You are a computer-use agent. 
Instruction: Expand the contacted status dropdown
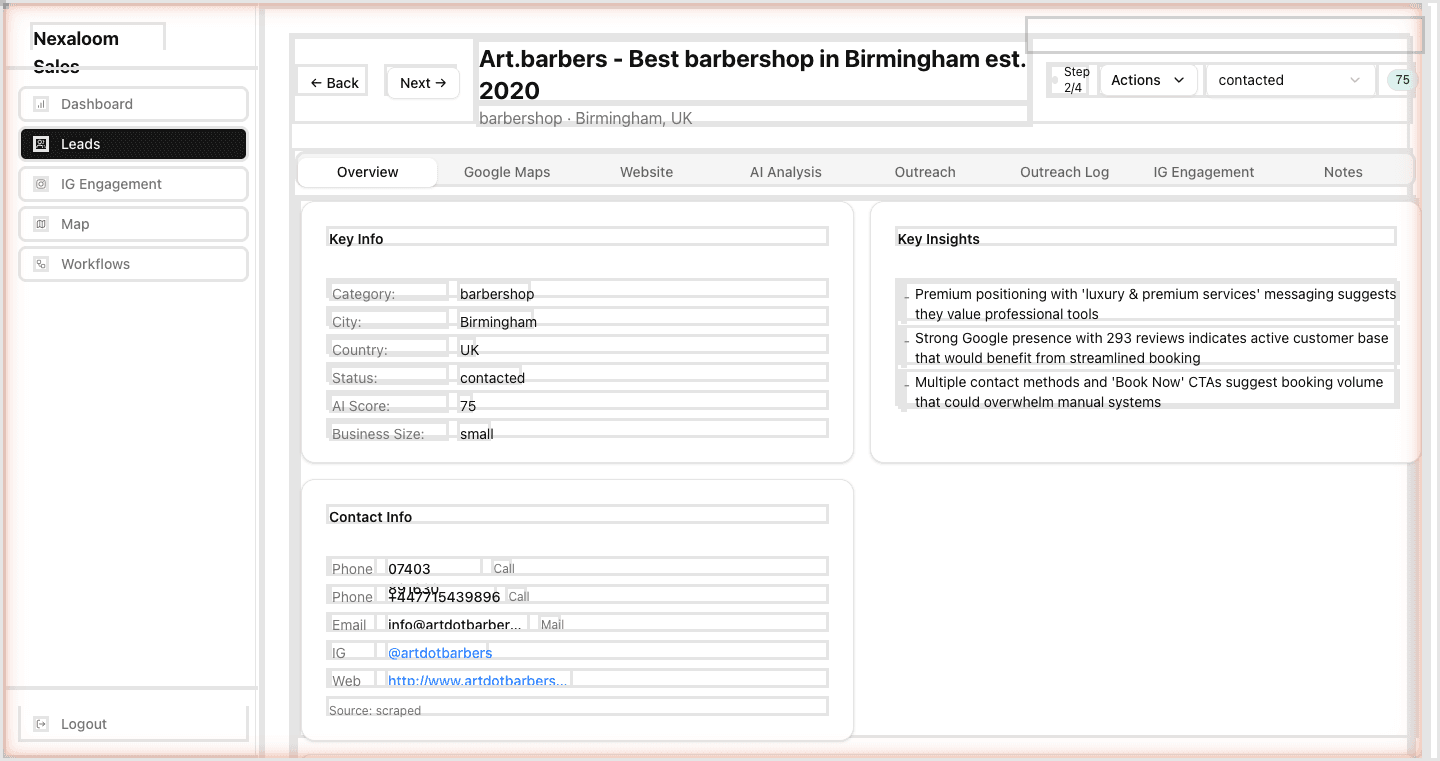coord(1289,80)
